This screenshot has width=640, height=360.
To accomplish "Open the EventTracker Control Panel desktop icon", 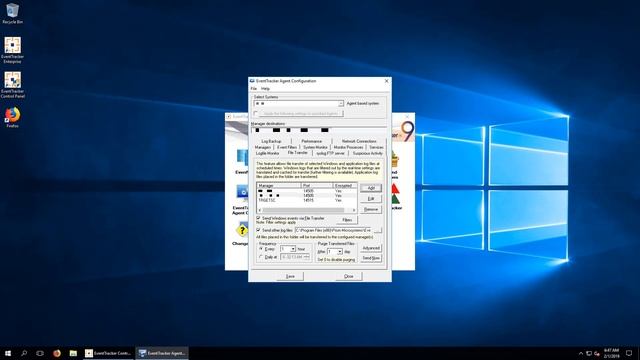I will point(12,85).
